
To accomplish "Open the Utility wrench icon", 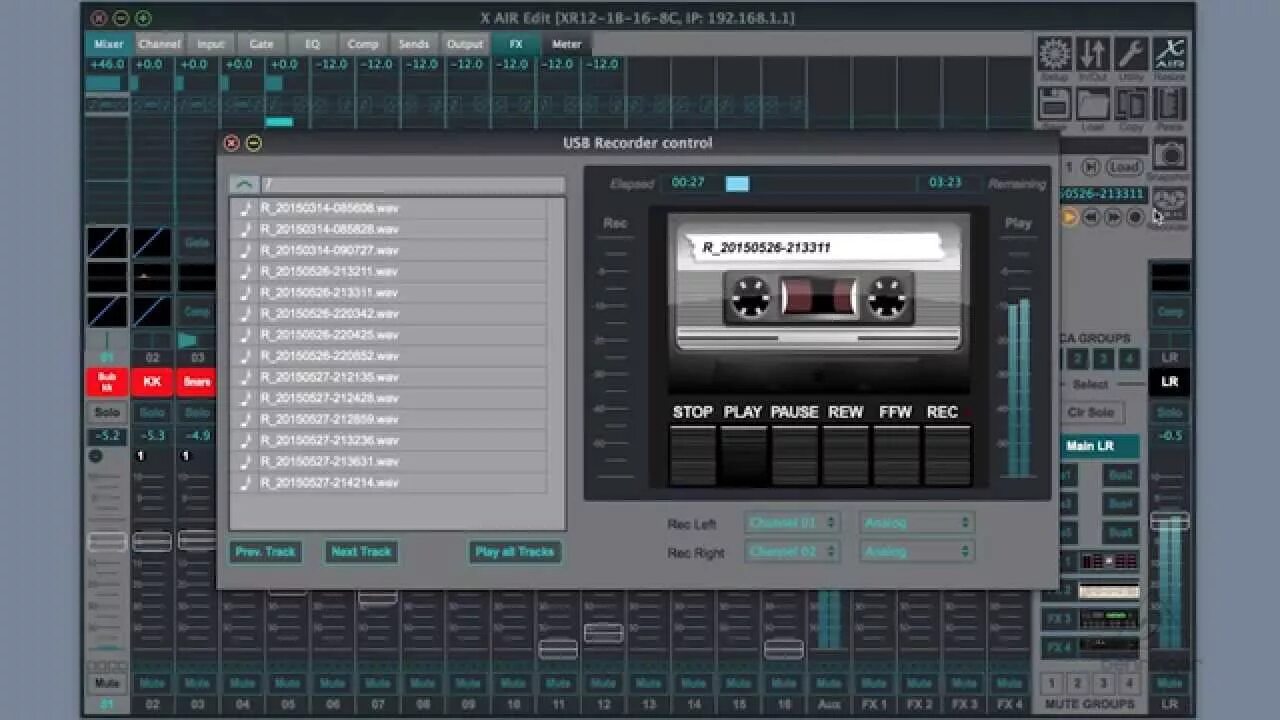I will (1131, 54).
